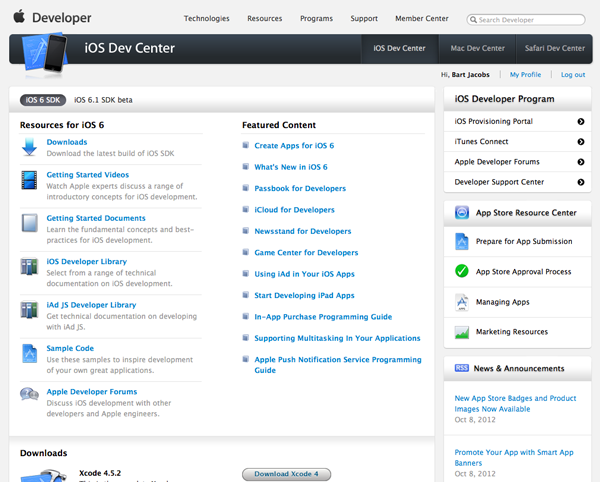Open Apple Push Notification Service Programming Guide

click(x=338, y=365)
